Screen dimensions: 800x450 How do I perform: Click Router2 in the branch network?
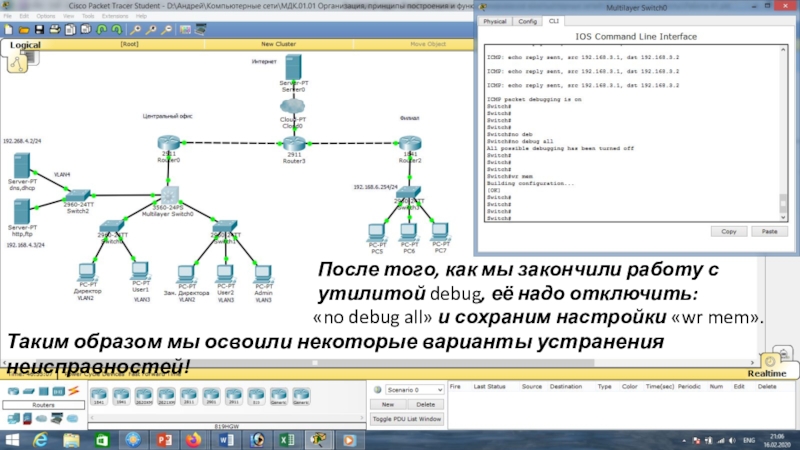(410, 143)
